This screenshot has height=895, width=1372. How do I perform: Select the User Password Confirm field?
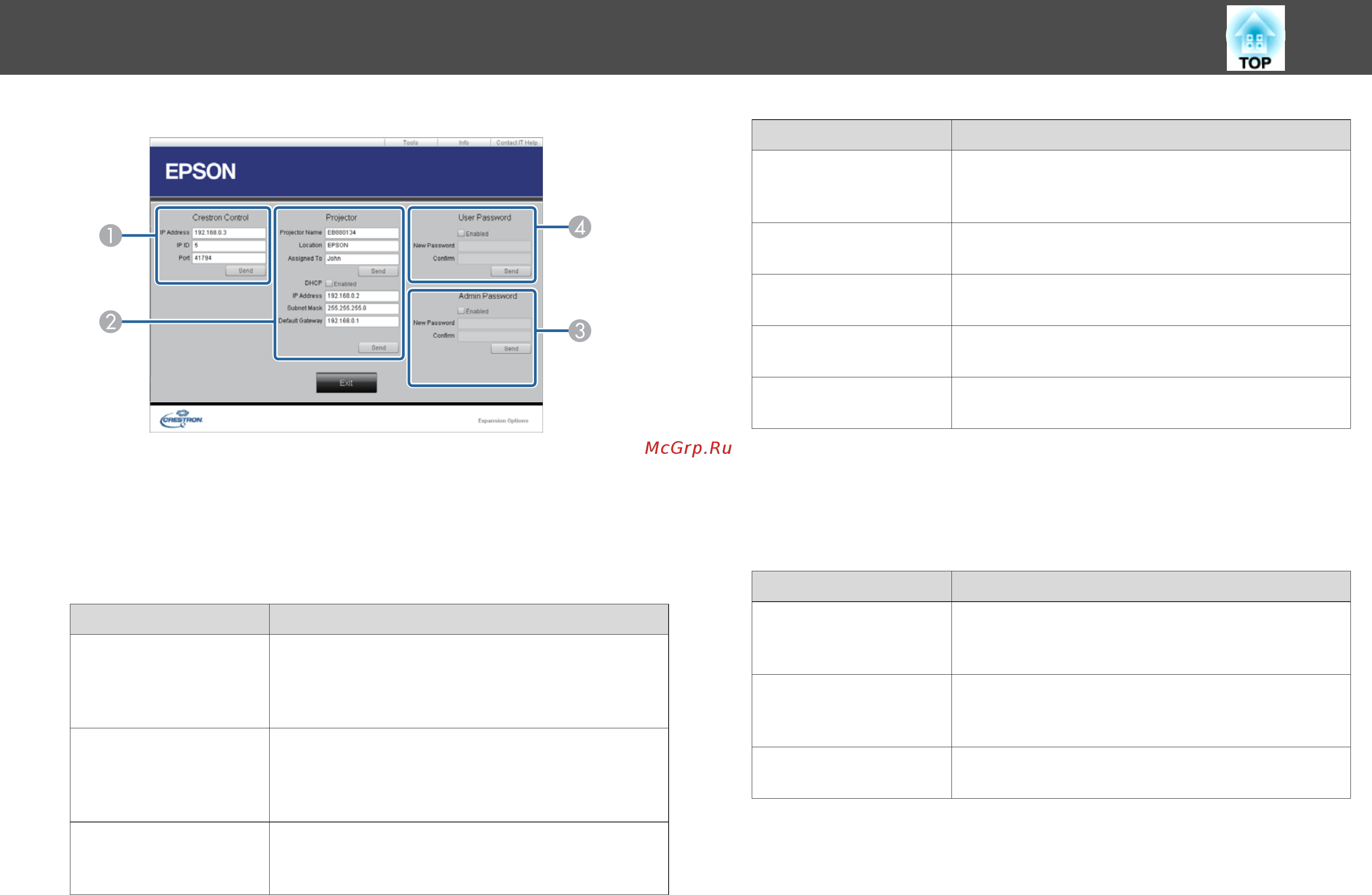pos(494,259)
